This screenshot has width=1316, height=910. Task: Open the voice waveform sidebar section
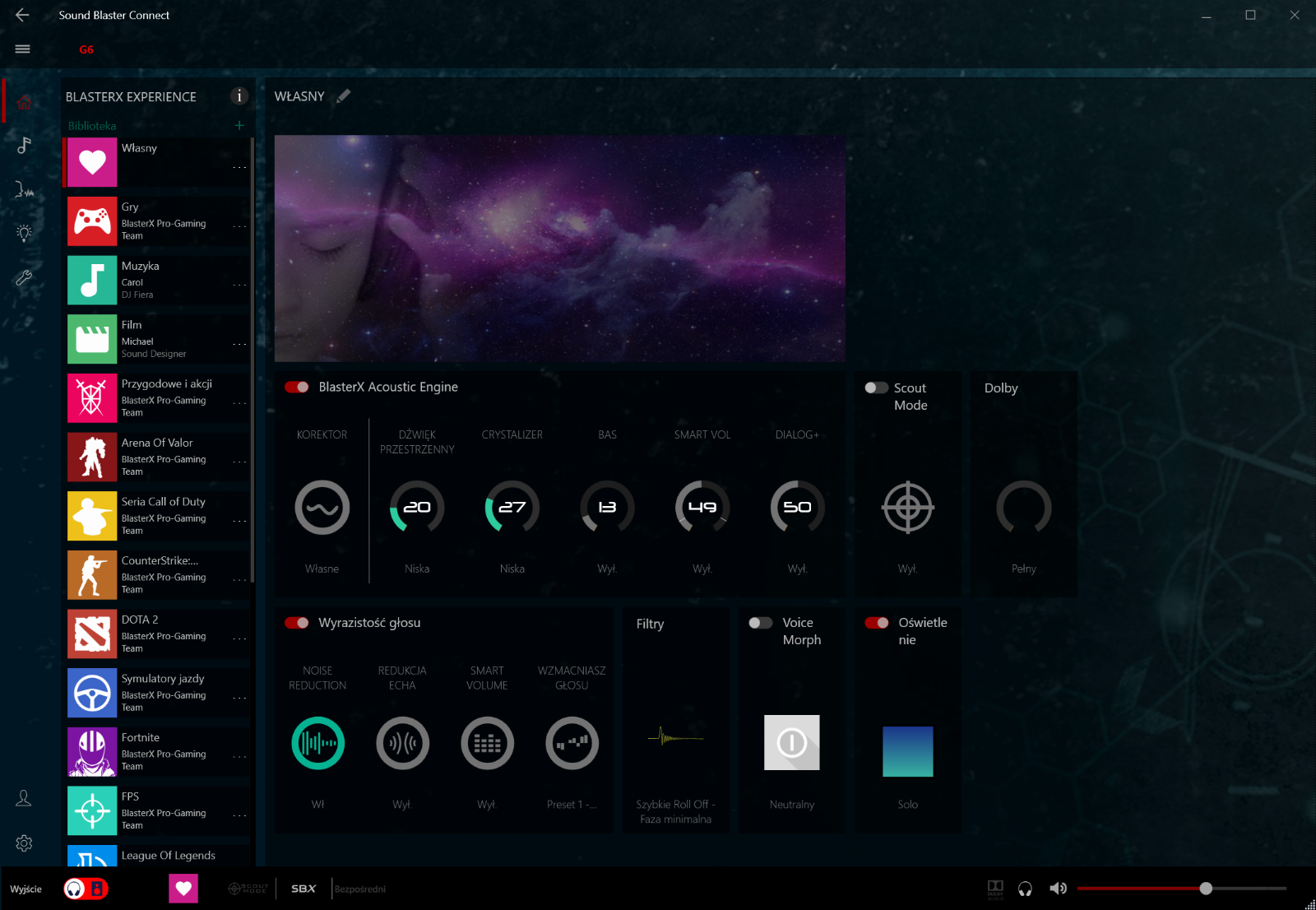(24, 189)
